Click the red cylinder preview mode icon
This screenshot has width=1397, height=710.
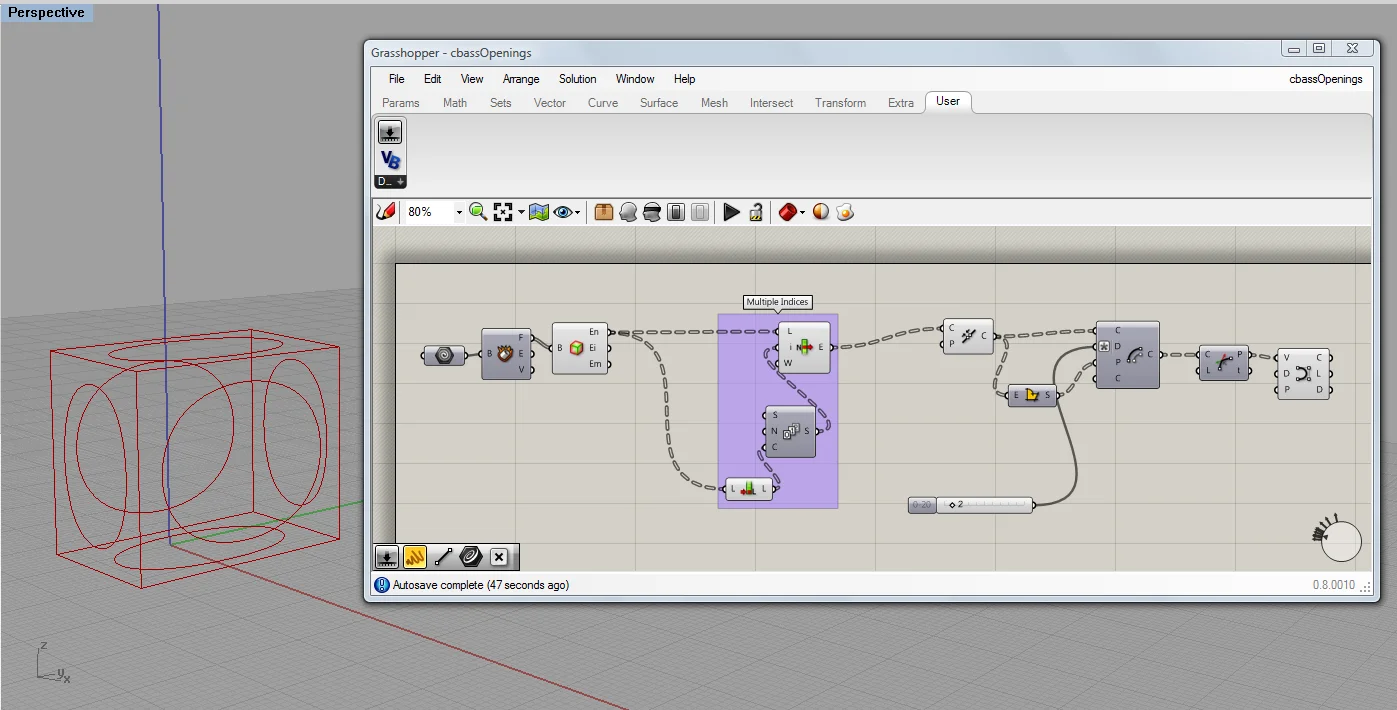coord(788,212)
